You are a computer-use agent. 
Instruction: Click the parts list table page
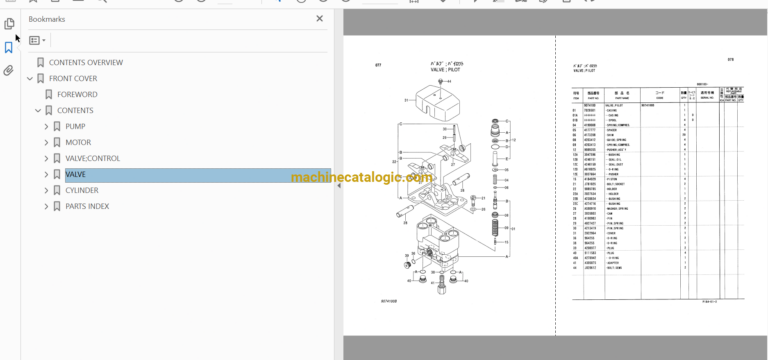coord(662,185)
